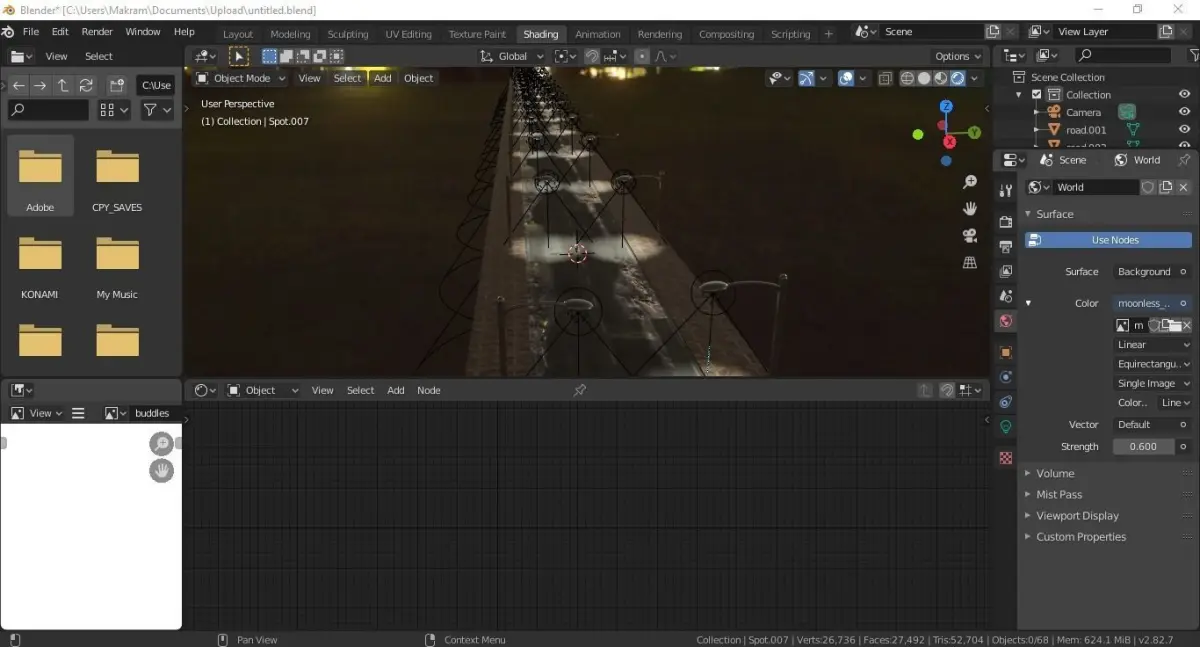Go to parent directory in file browser
The height and width of the screenshot is (647, 1200).
click(63, 85)
